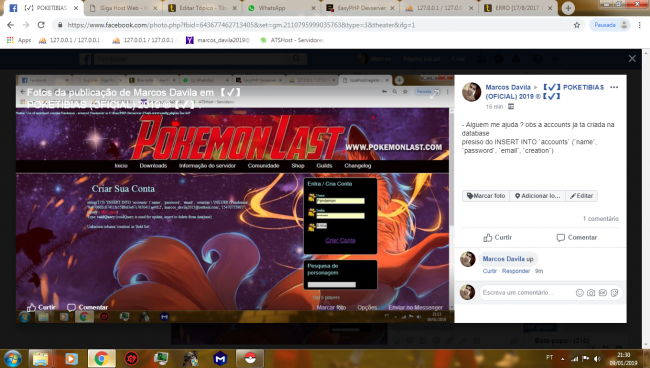Click the emoji icon in comment box

coord(580,293)
